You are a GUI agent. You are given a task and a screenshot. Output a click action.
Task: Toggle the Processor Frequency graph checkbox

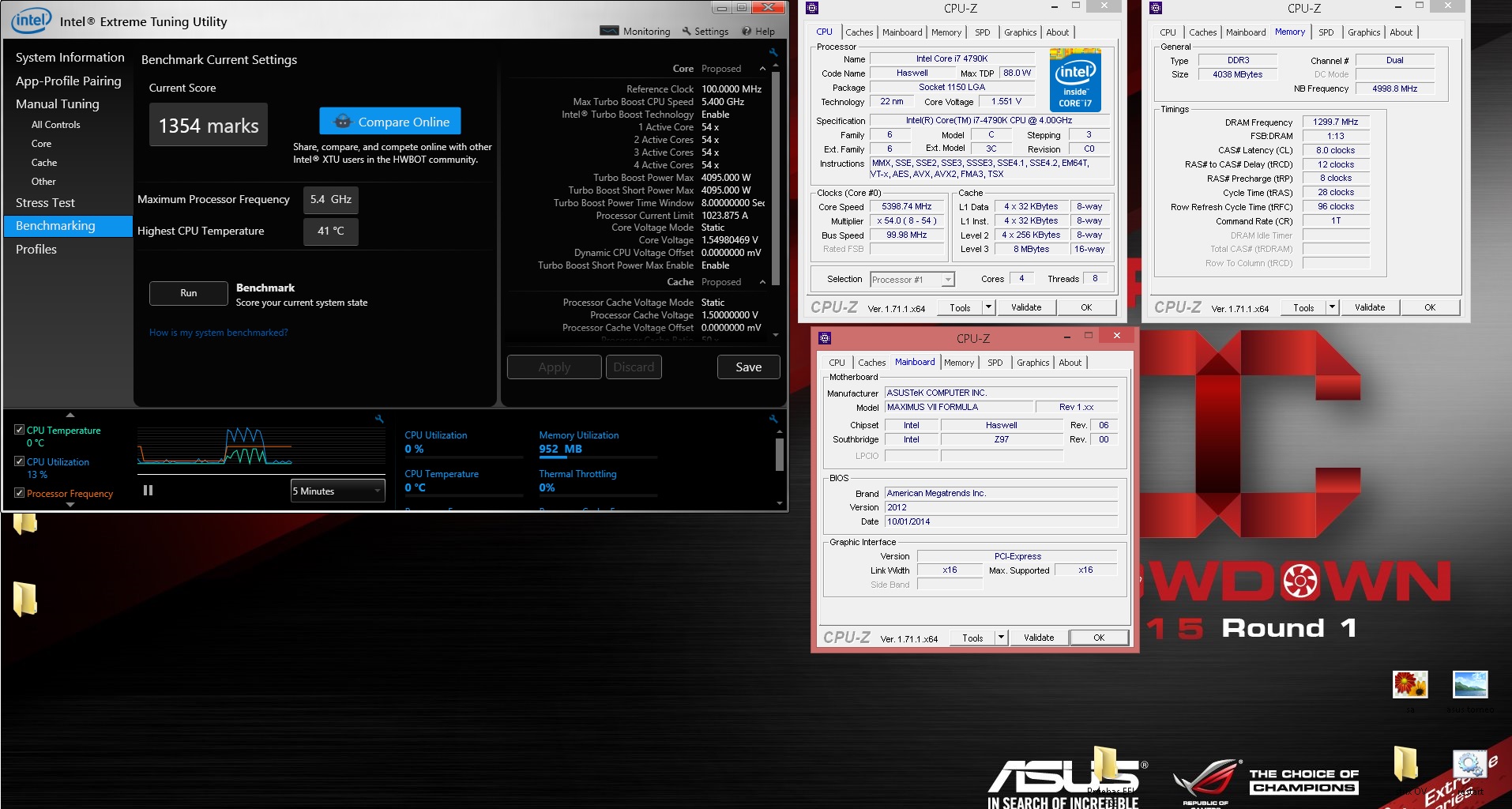point(20,493)
